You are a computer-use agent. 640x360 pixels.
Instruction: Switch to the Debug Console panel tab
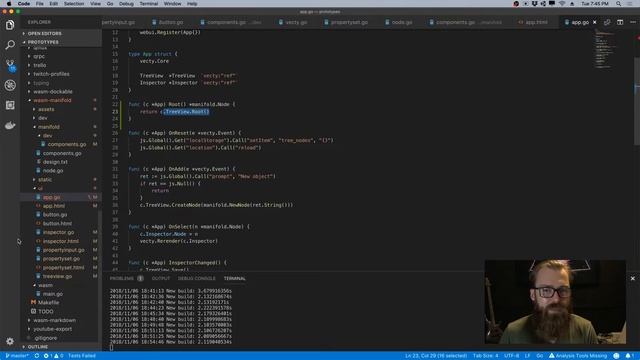196,278
